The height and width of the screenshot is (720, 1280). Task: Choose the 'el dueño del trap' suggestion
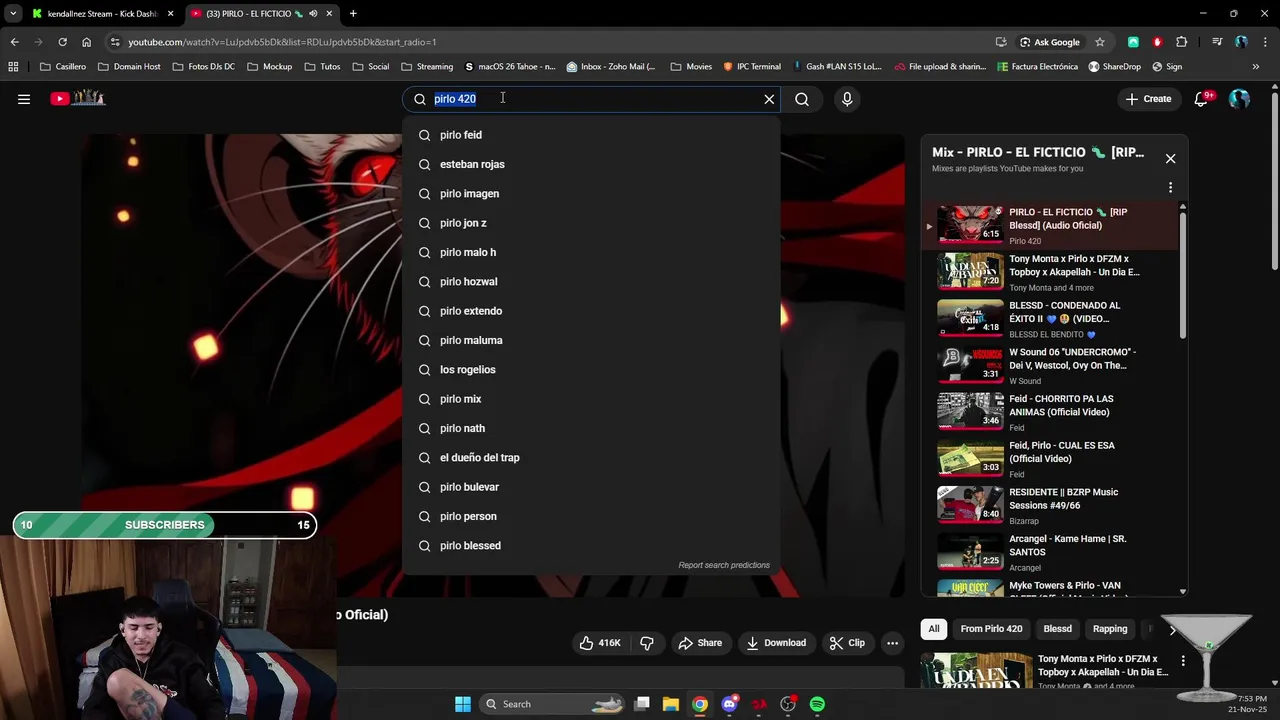point(591,458)
